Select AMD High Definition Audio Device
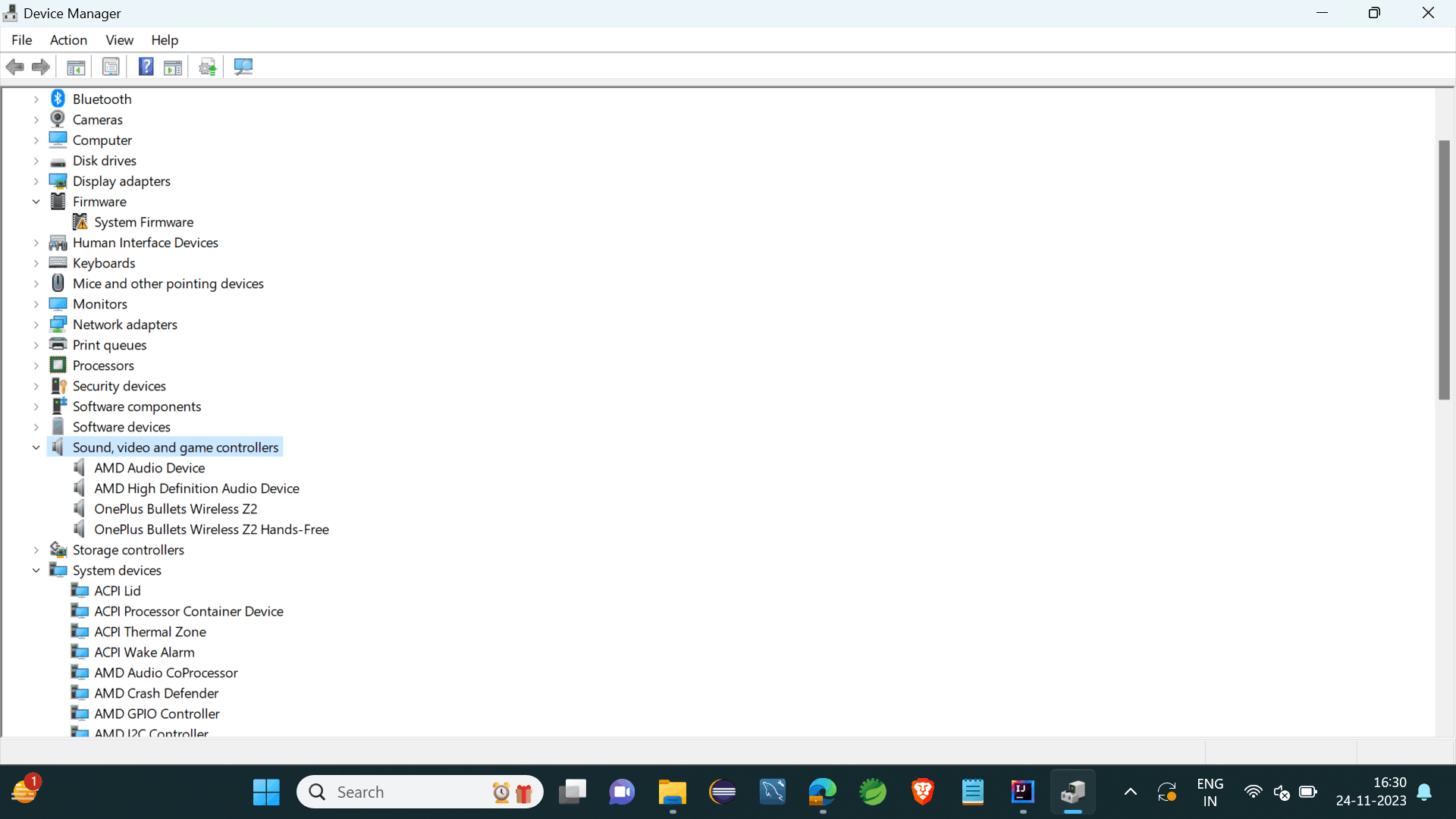1456x819 pixels. pos(196,488)
